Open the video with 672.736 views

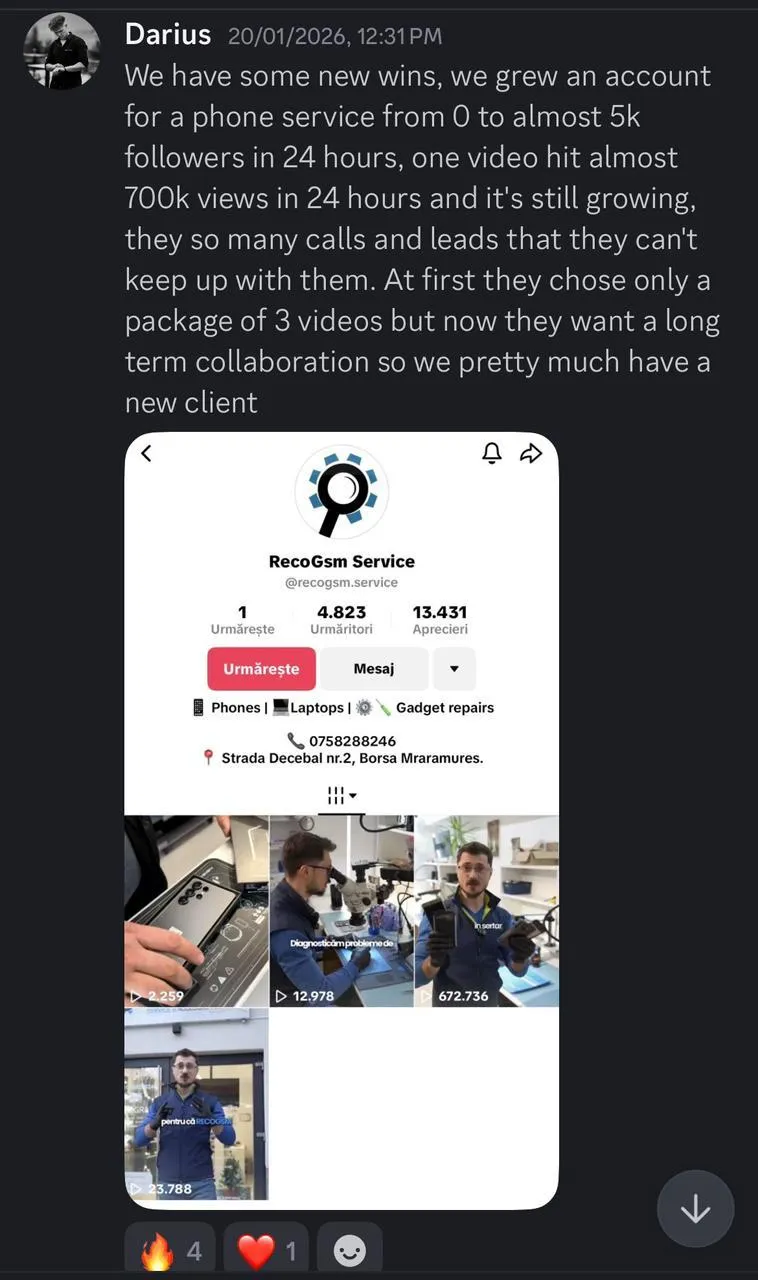(x=487, y=911)
